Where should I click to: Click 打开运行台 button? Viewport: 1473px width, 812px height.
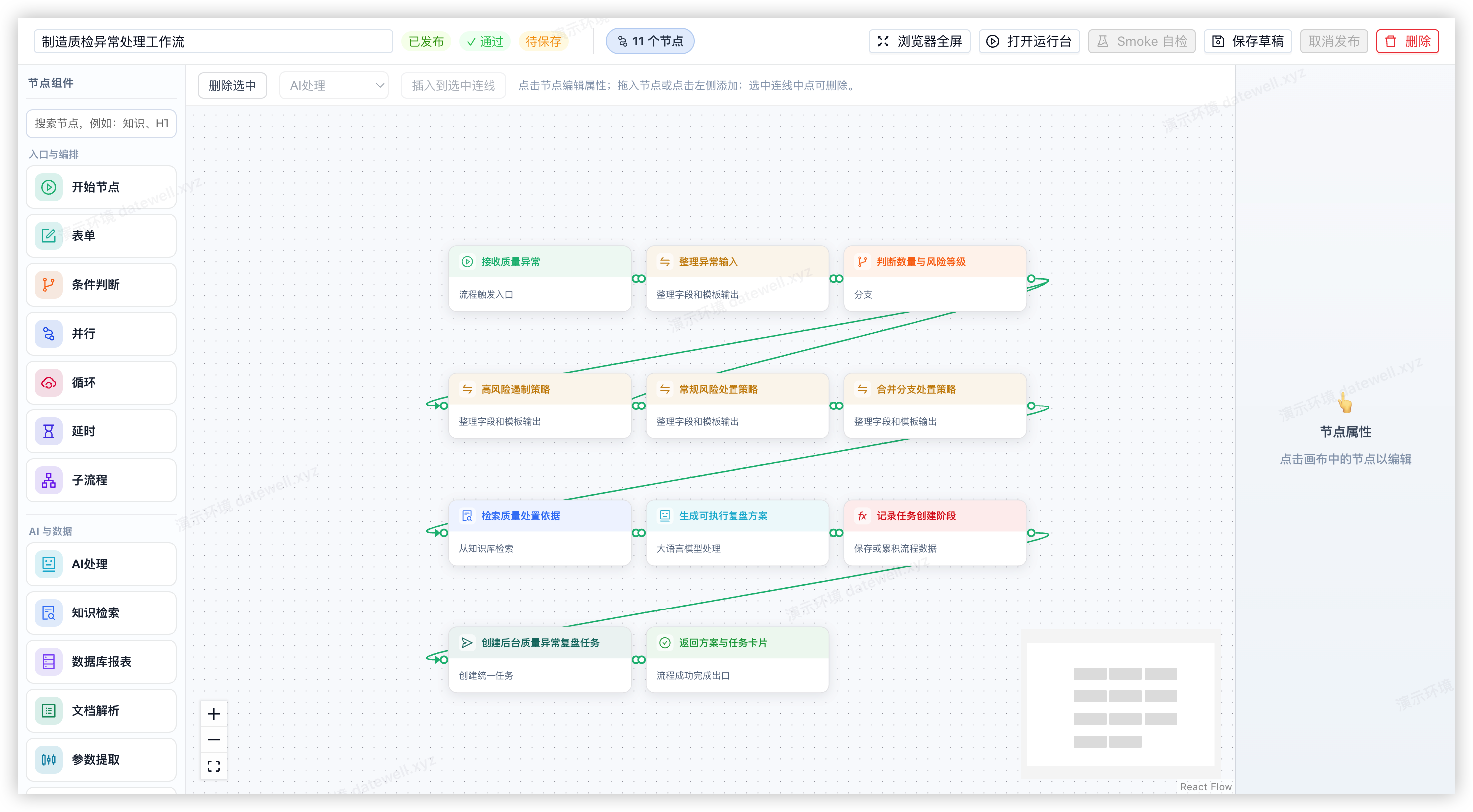pyautogui.click(x=1029, y=41)
